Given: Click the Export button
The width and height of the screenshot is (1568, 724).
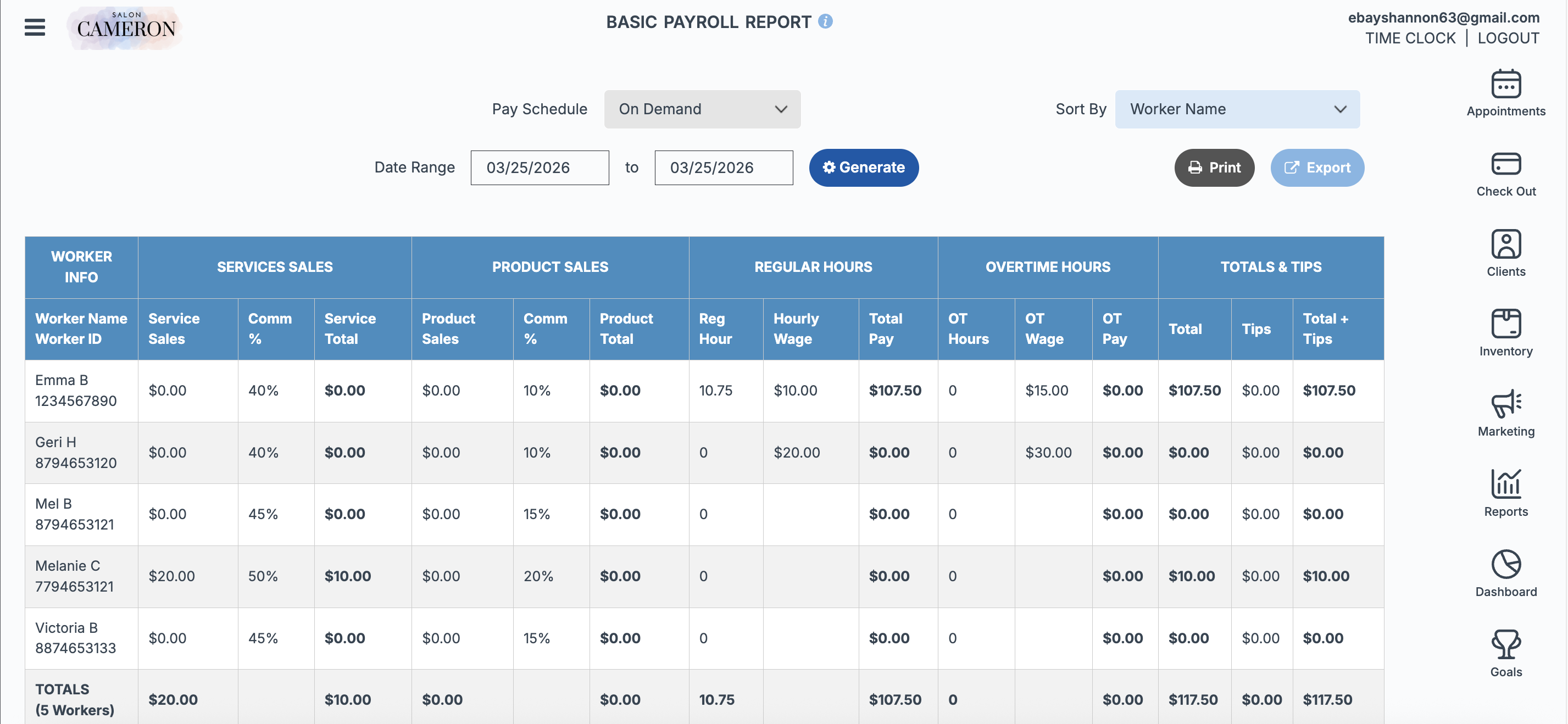Looking at the screenshot, I should point(1316,168).
